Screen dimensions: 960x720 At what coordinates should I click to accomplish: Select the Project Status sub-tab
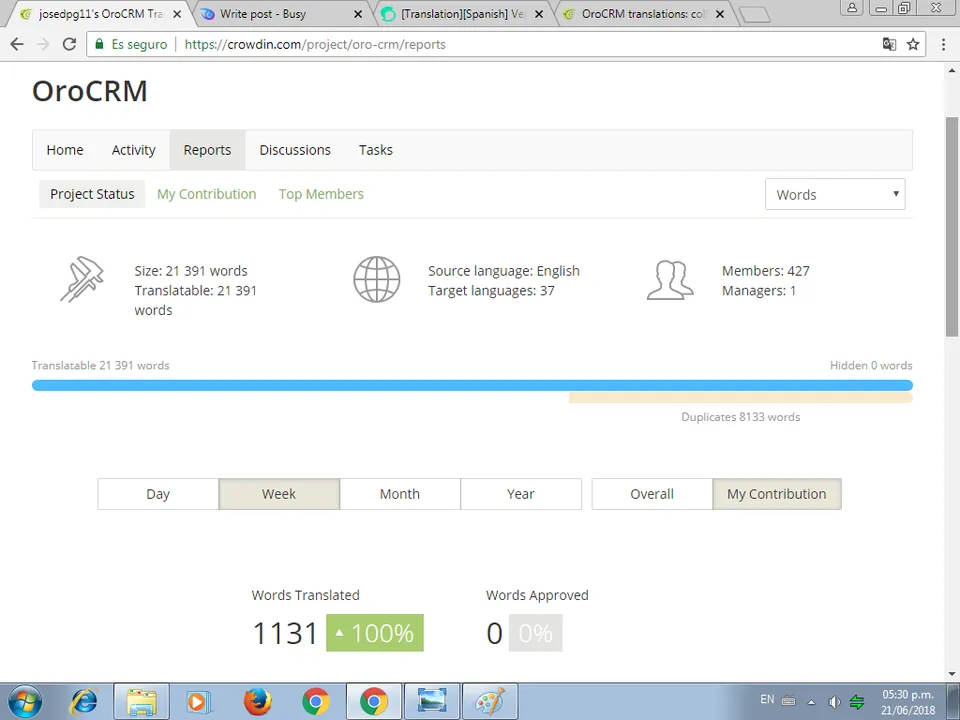tap(92, 194)
